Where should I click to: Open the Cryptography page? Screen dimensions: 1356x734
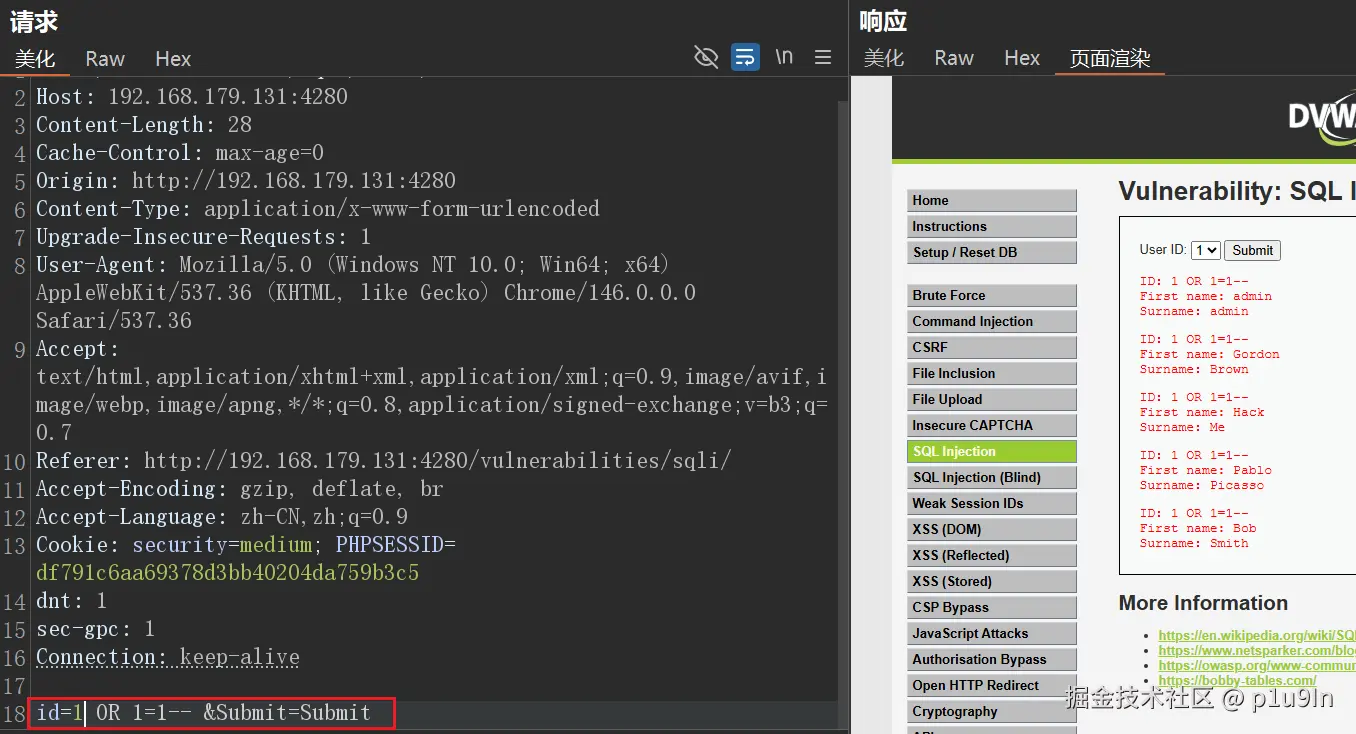tap(992, 711)
